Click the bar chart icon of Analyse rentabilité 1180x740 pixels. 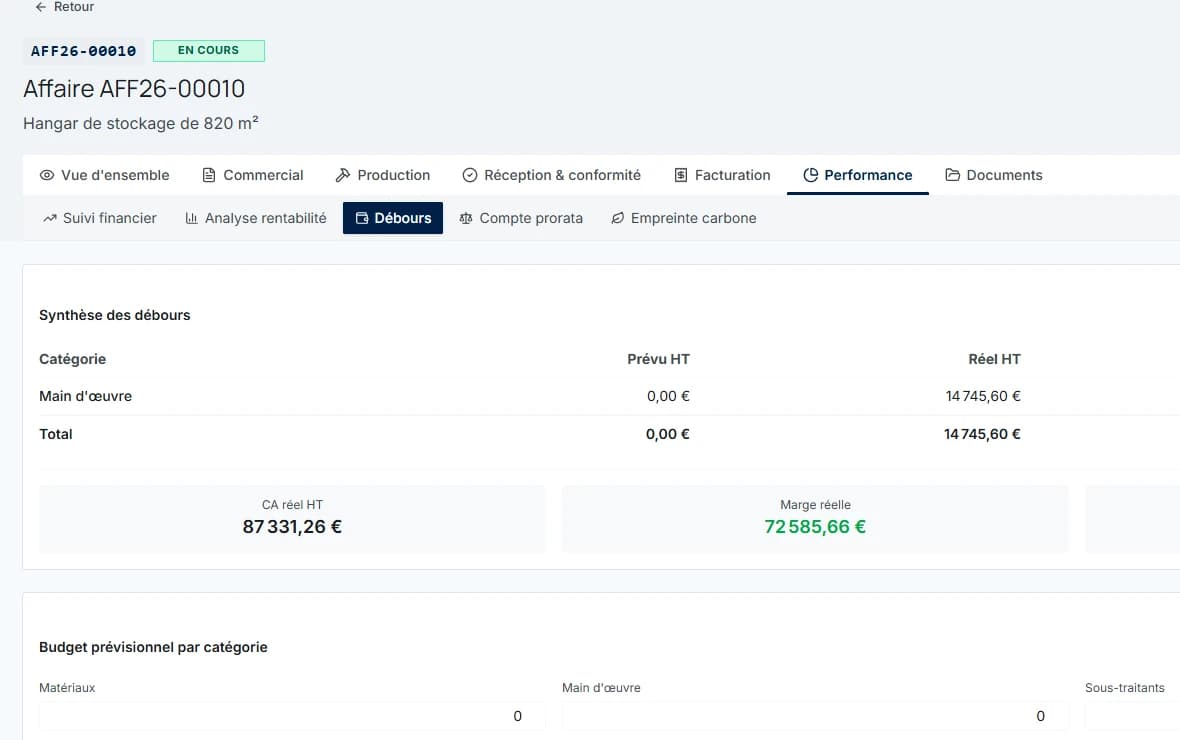click(191, 218)
